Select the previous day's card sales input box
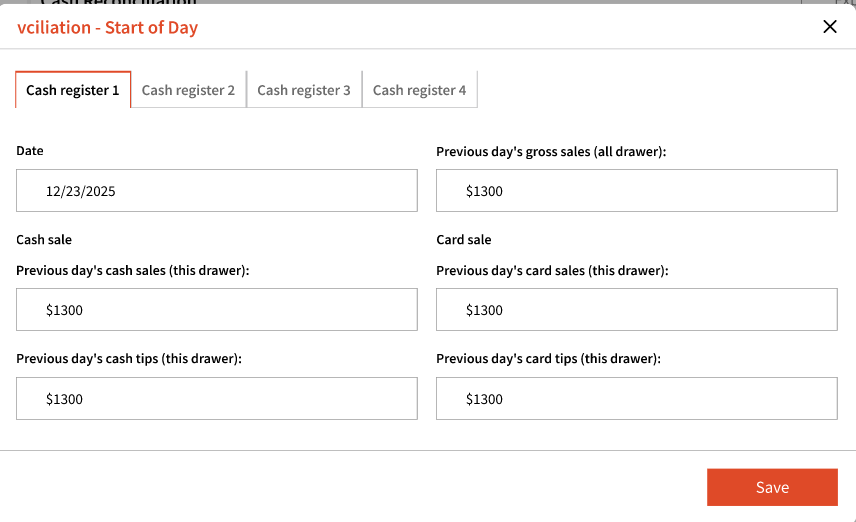The width and height of the screenshot is (856, 522). tap(636, 310)
